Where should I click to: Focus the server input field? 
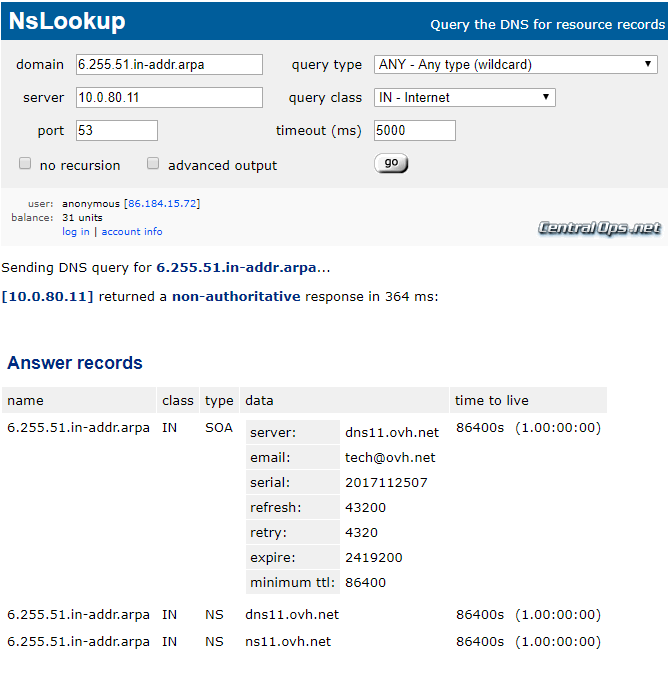pyautogui.click(x=169, y=98)
